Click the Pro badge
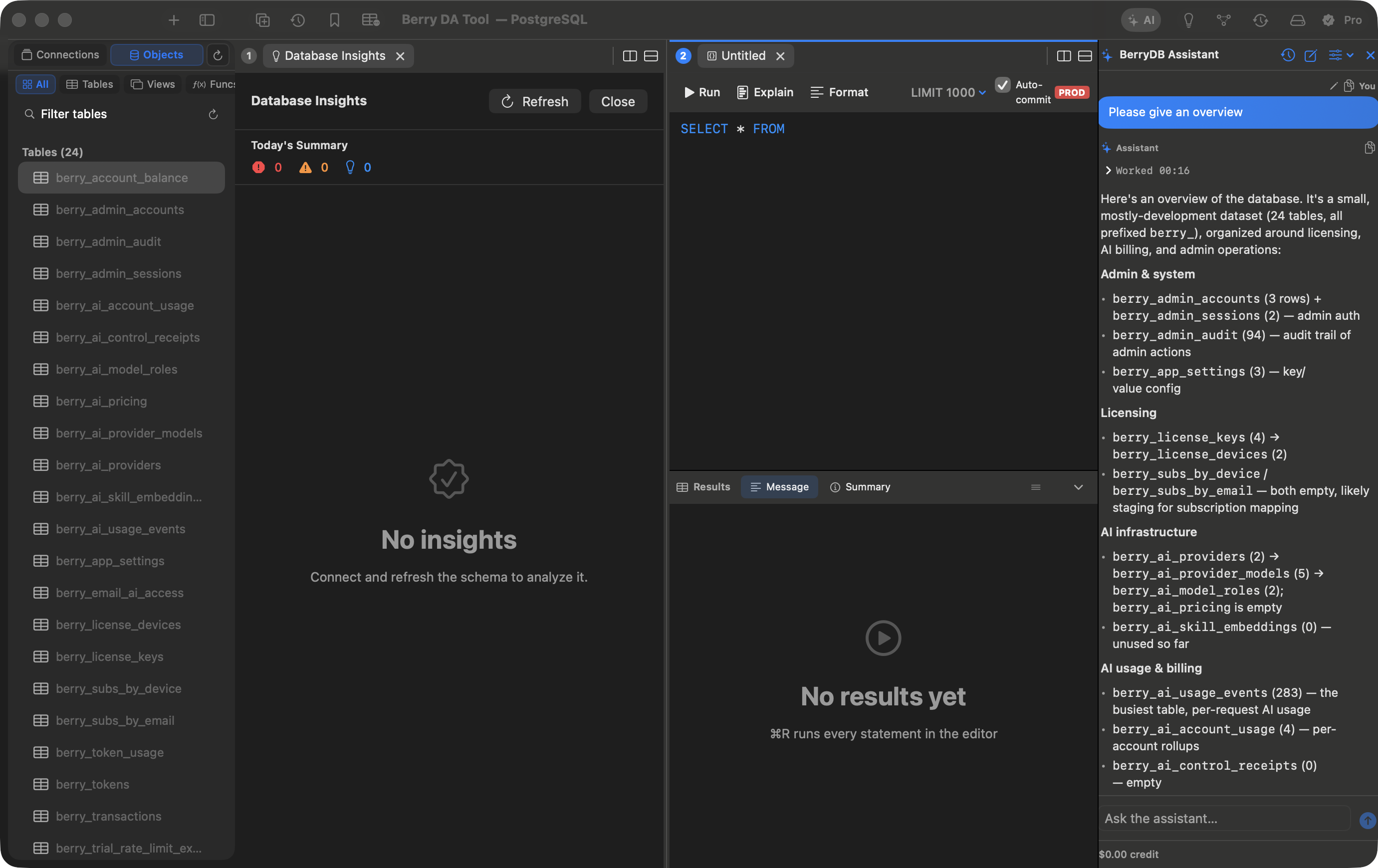Viewport: 1378px width, 868px height. tap(1342, 20)
